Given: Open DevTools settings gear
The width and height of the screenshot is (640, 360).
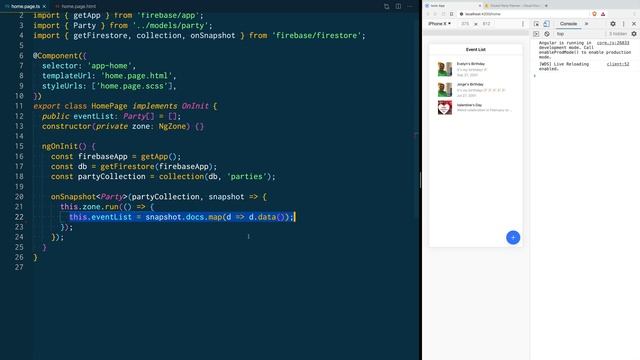Looking at the screenshot, I should click(613, 24).
